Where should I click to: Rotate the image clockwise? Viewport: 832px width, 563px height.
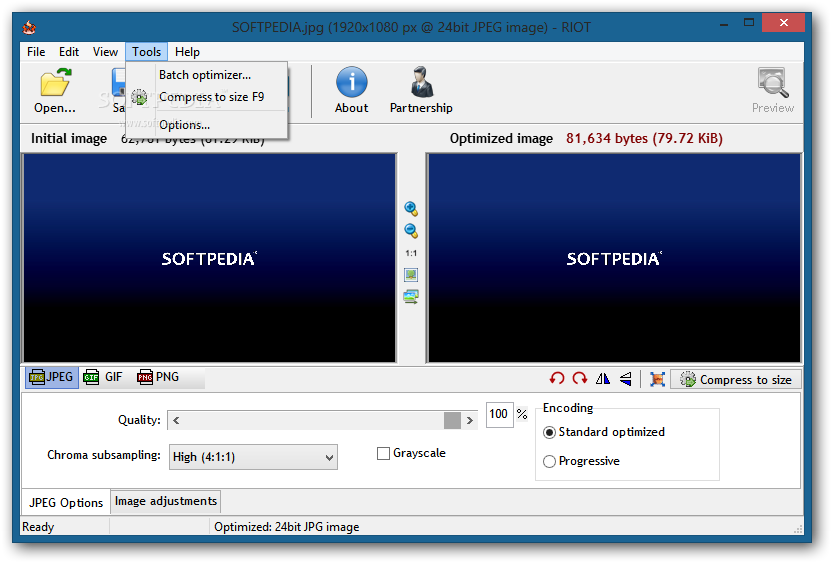tap(580, 379)
